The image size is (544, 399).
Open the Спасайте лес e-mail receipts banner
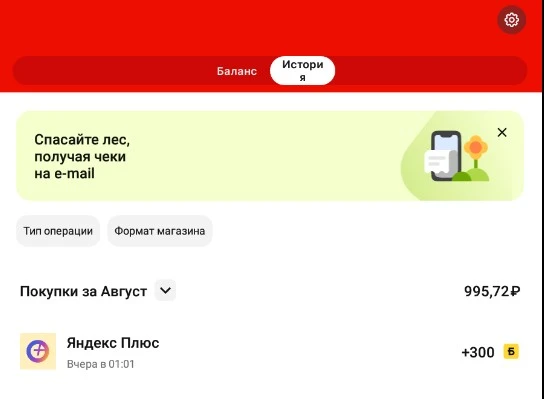tap(270, 156)
